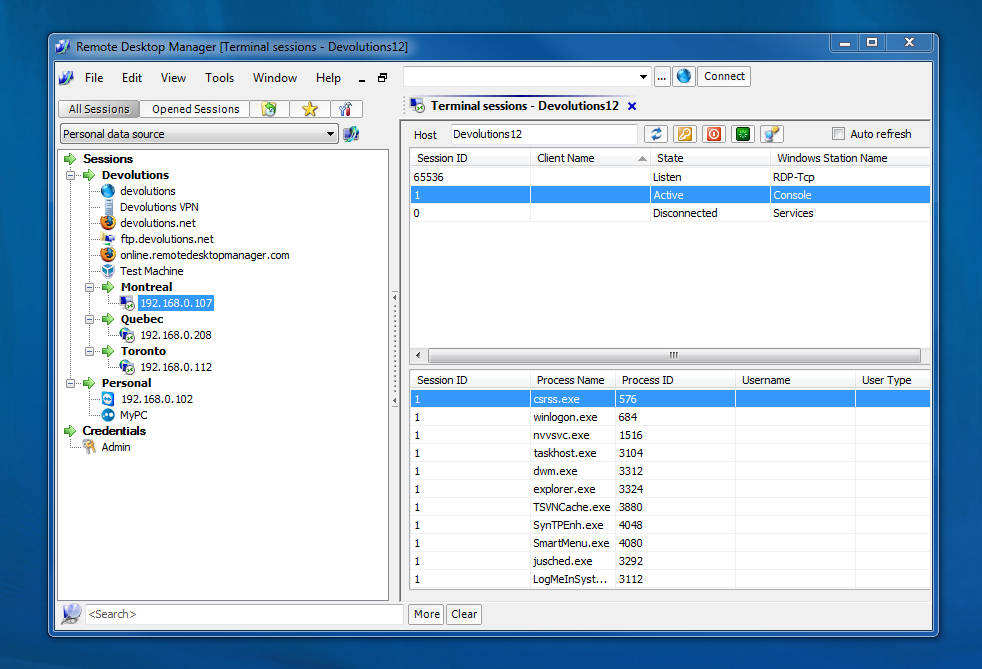Click the tools wrench tab icon

point(345,109)
